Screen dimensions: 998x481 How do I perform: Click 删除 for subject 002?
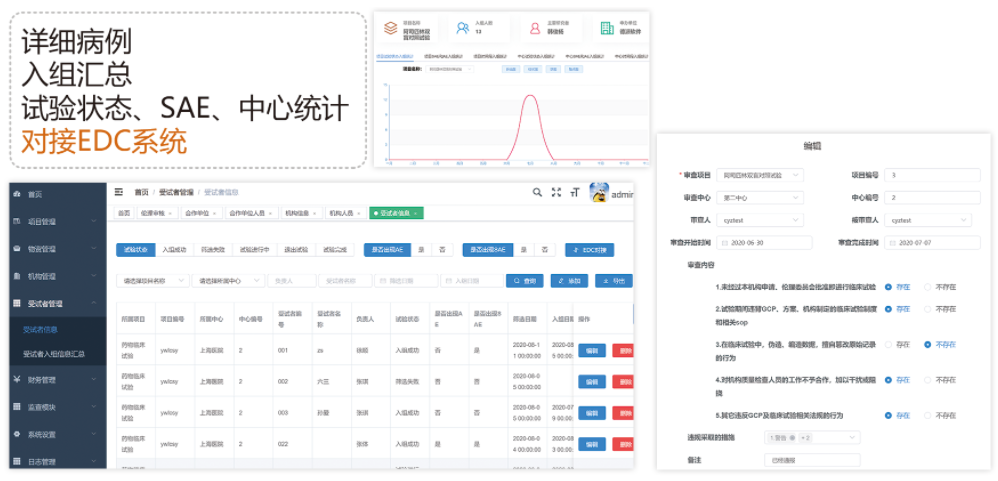click(x=623, y=381)
